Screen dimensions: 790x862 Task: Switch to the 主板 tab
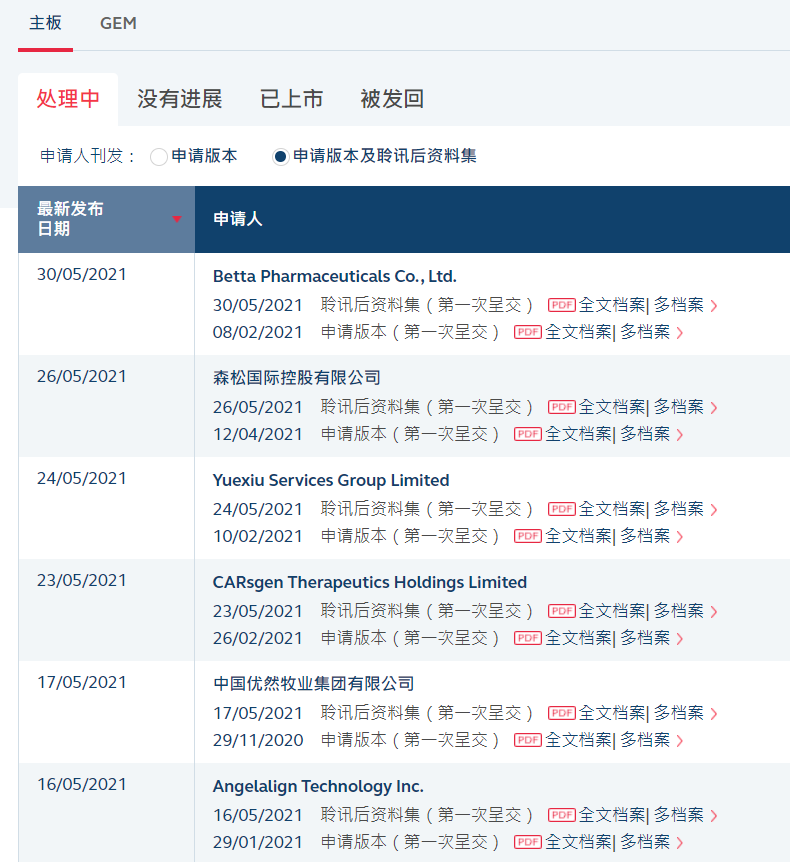45,23
